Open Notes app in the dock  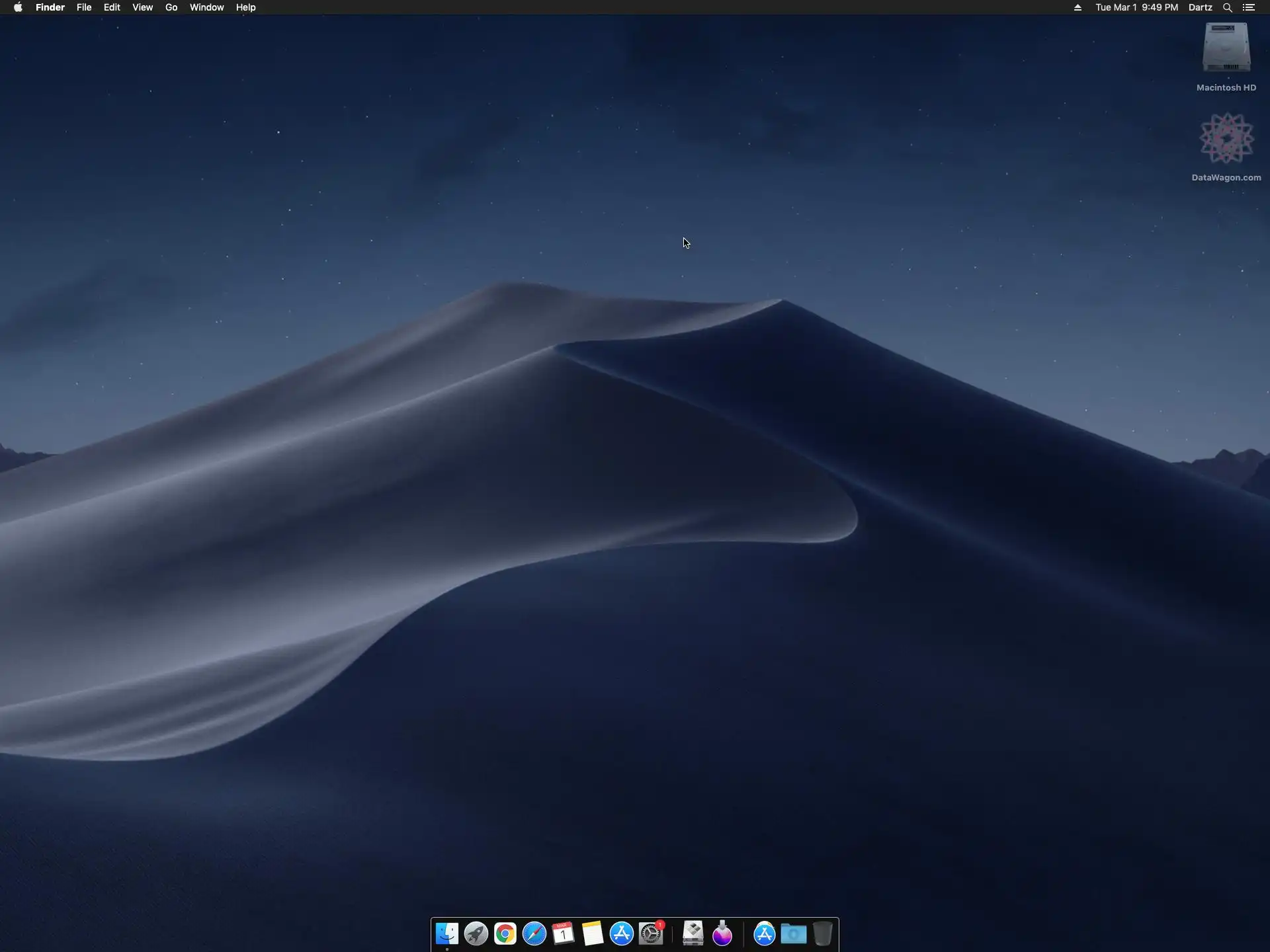coord(593,933)
